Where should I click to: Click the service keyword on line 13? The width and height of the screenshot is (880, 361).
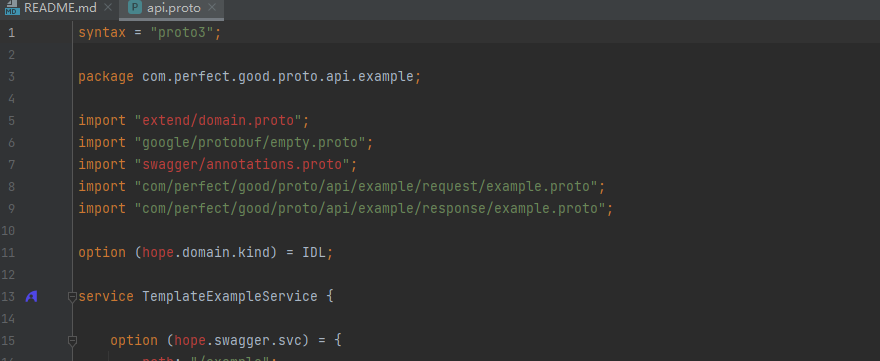point(106,296)
